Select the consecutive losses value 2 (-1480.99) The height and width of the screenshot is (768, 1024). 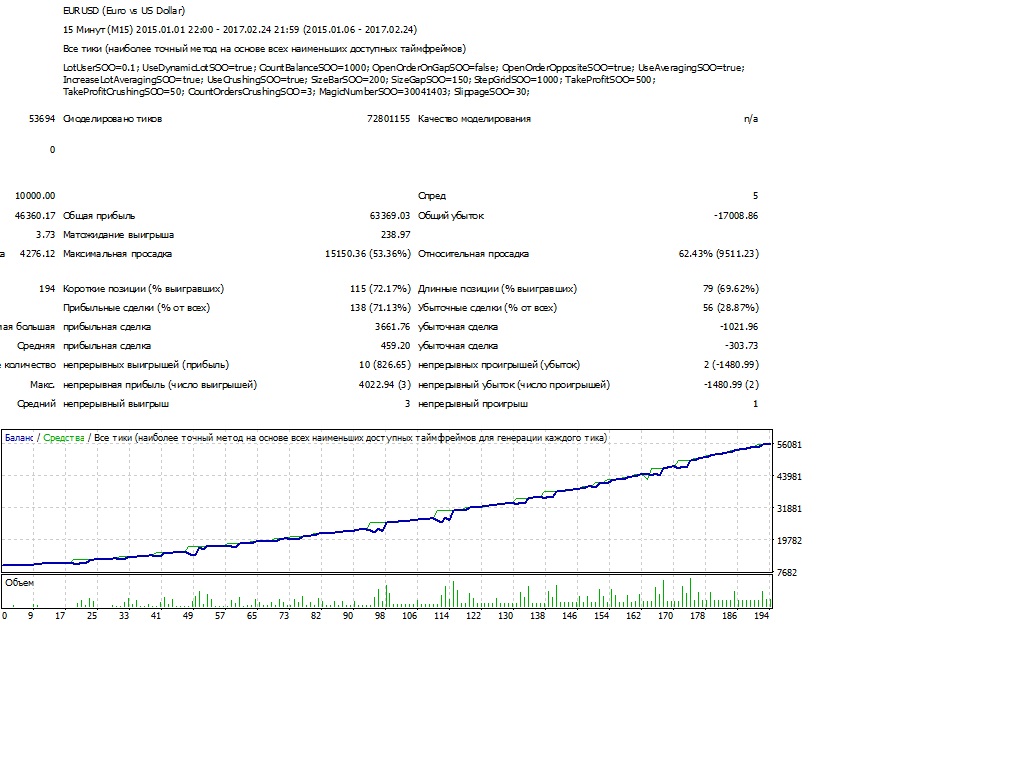tap(731, 364)
